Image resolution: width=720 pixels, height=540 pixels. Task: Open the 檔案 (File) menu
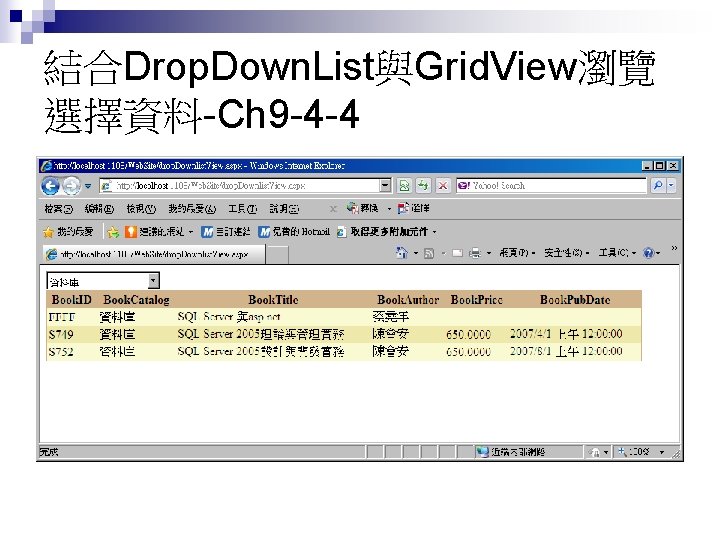click(58, 209)
